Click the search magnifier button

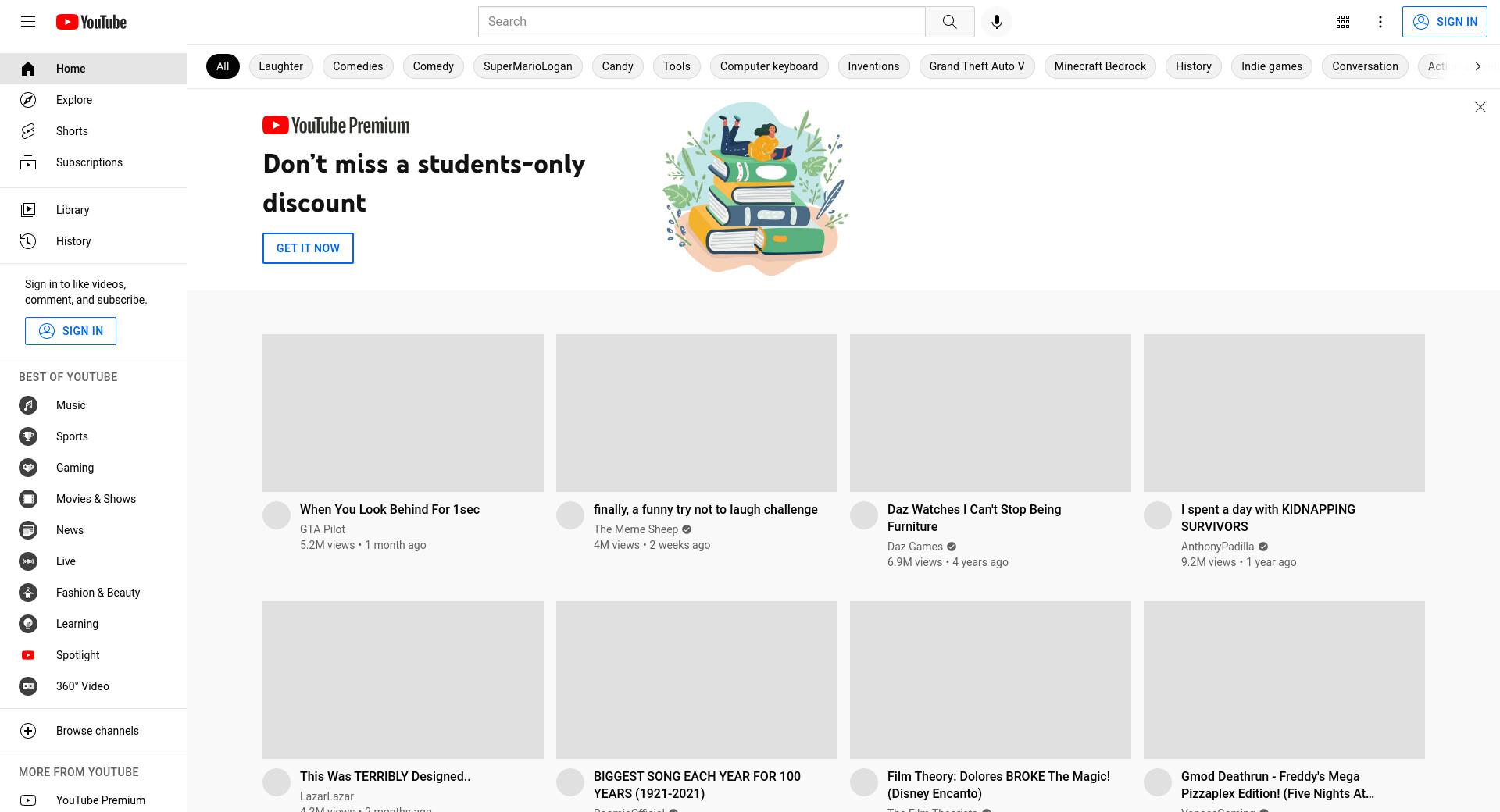point(949,22)
